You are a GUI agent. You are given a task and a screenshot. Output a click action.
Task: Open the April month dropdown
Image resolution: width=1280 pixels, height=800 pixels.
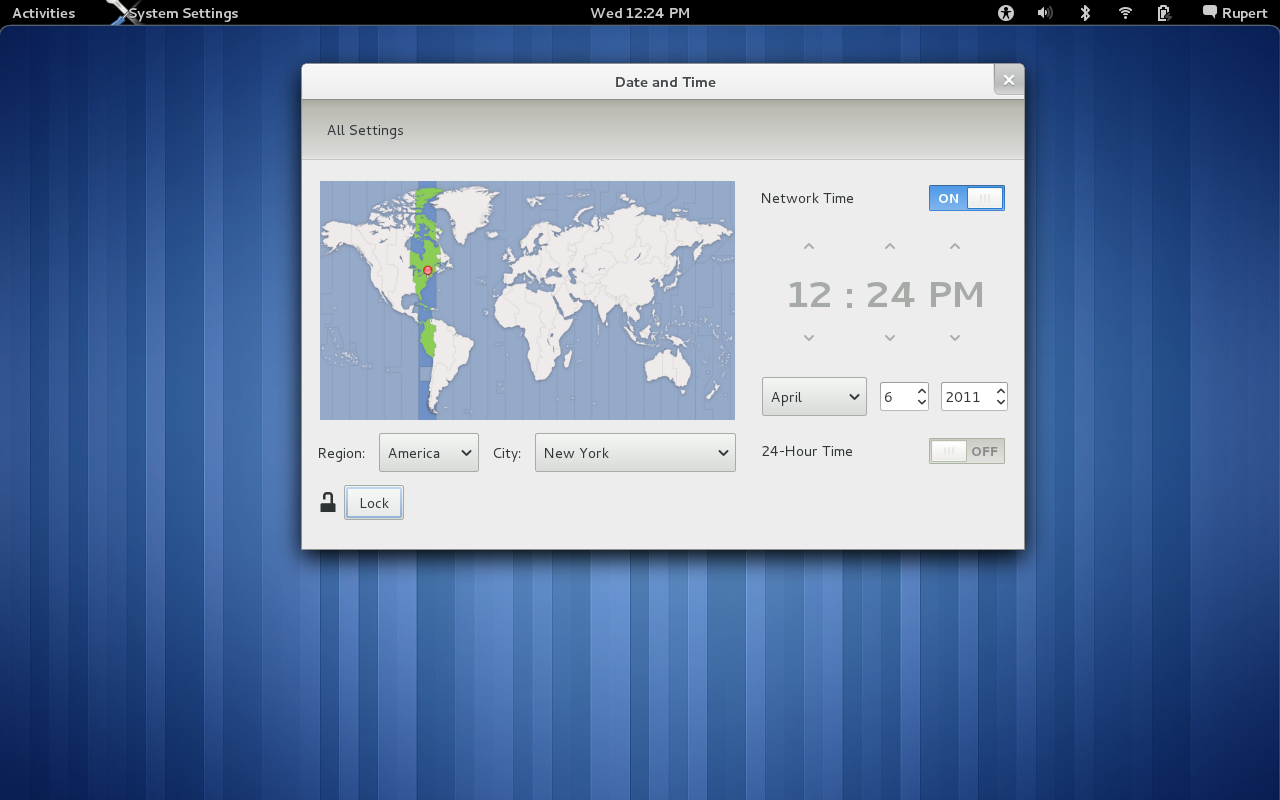click(x=814, y=397)
